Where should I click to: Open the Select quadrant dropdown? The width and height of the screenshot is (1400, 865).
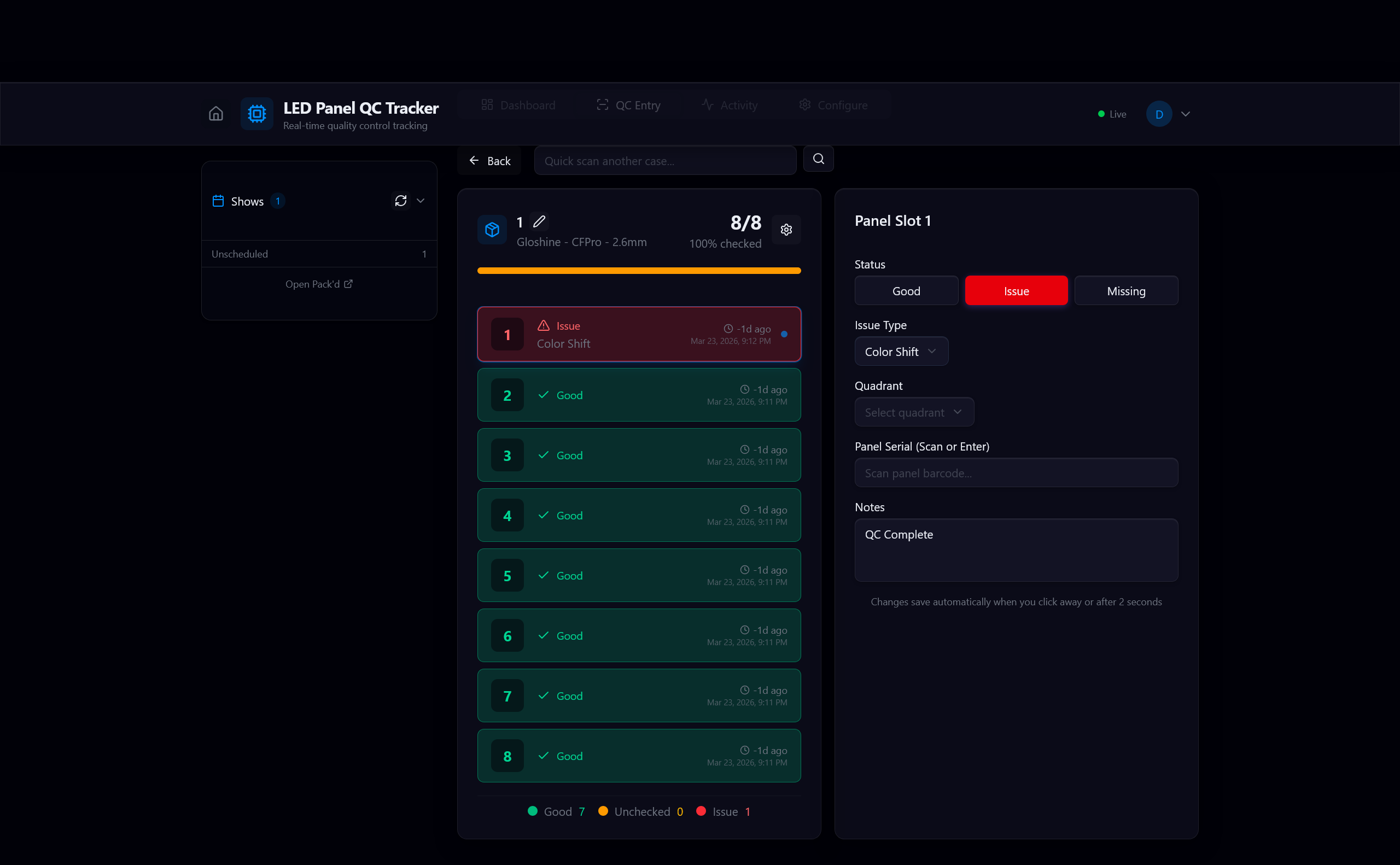914,411
